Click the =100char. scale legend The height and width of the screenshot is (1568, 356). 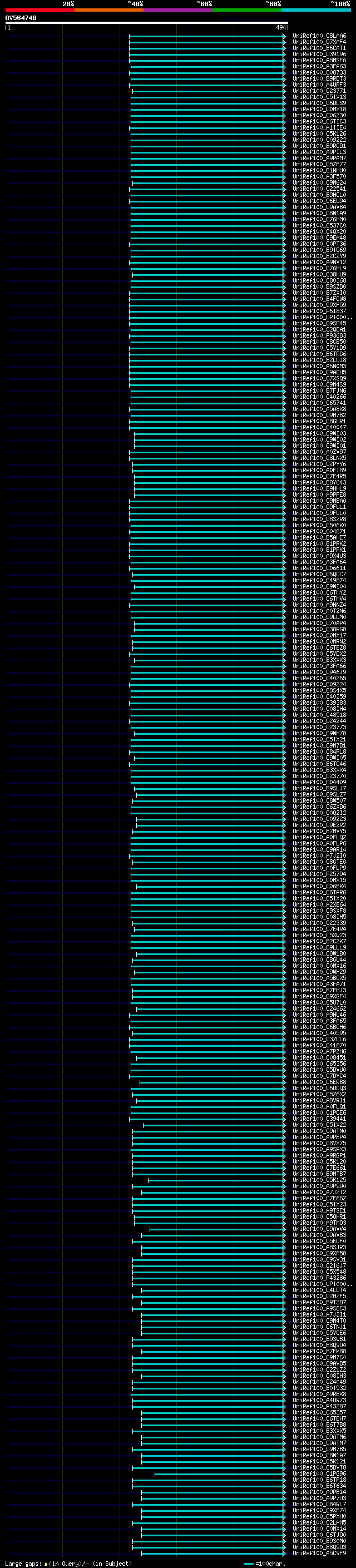pos(264,1563)
